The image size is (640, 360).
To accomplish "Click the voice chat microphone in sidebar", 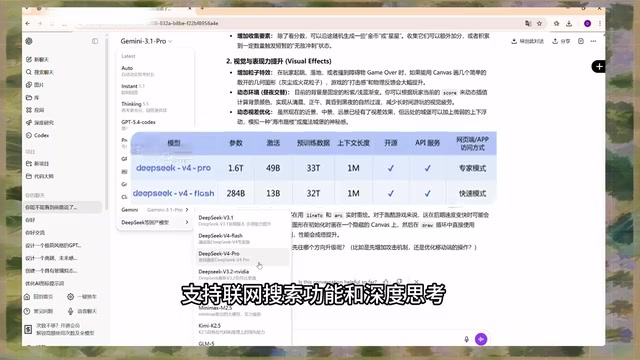I will coord(71,311).
